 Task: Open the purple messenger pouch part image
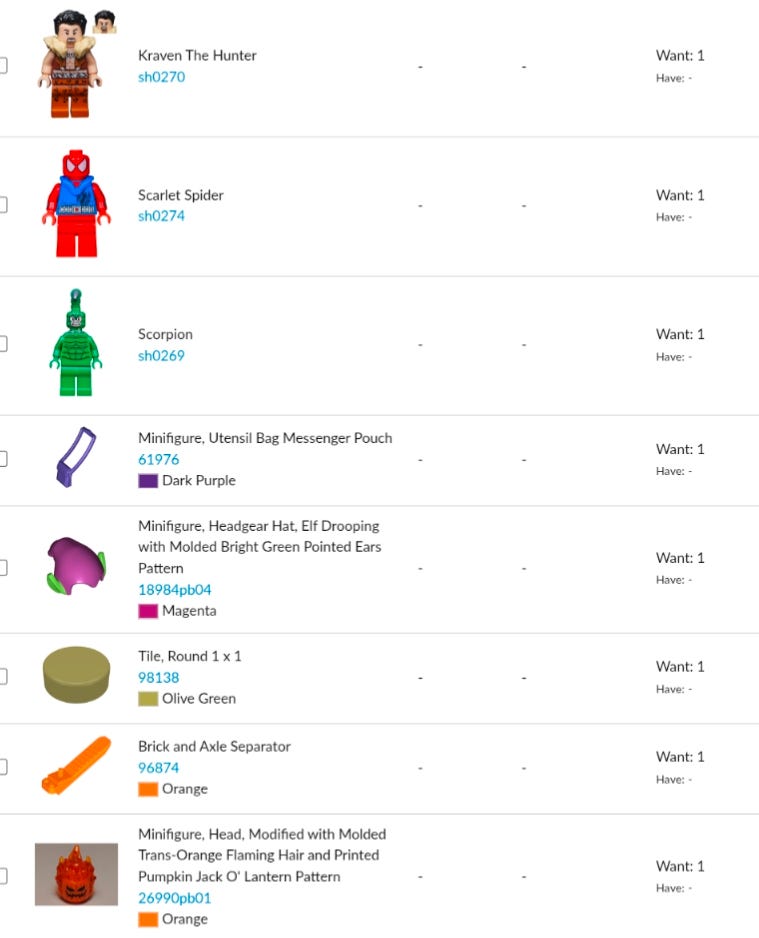tap(76, 458)
